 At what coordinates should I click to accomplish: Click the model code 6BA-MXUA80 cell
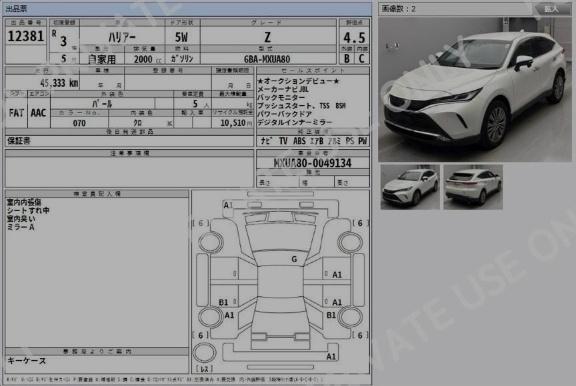(x=267, y=59)
